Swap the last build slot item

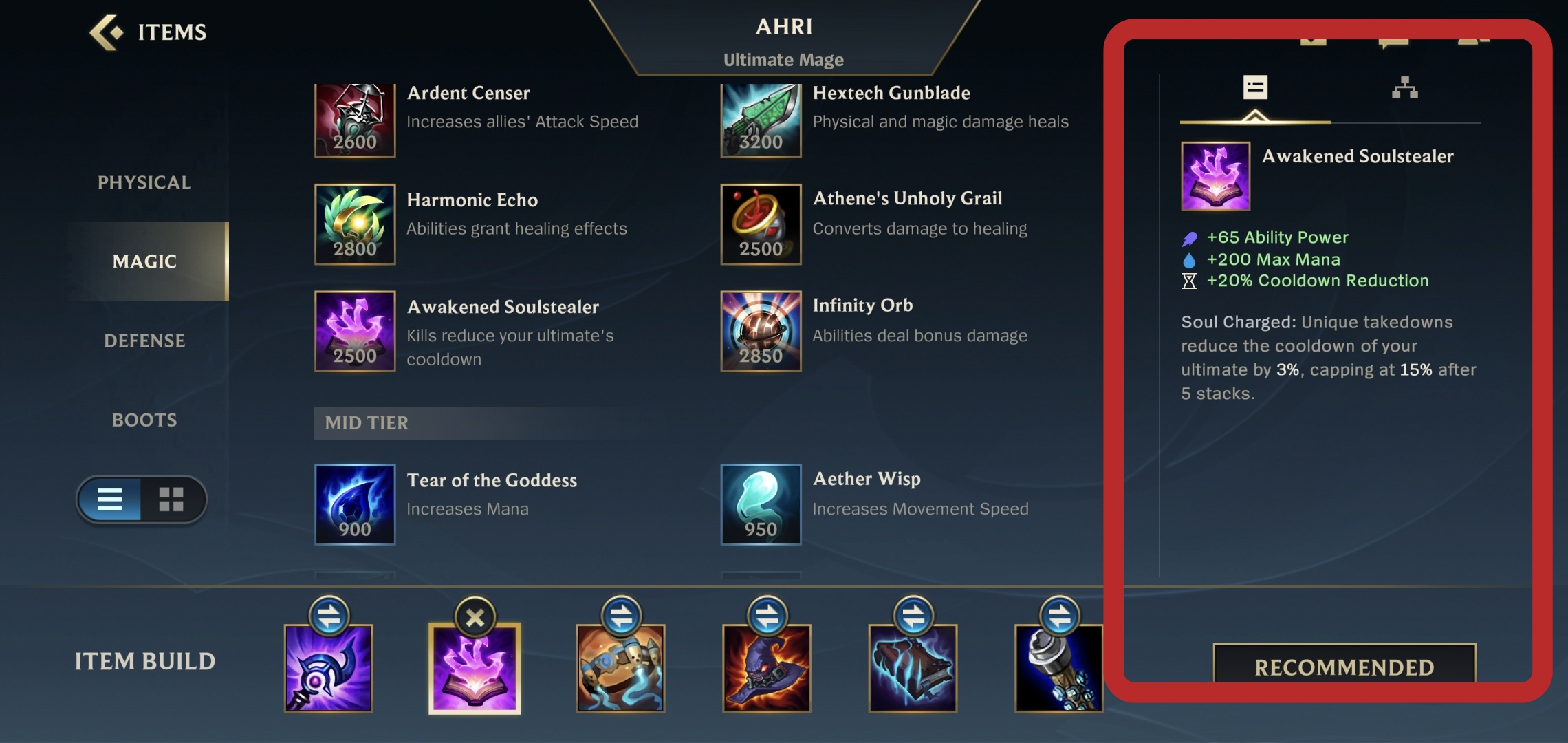pyautogui.click(x=1059, y=616)
